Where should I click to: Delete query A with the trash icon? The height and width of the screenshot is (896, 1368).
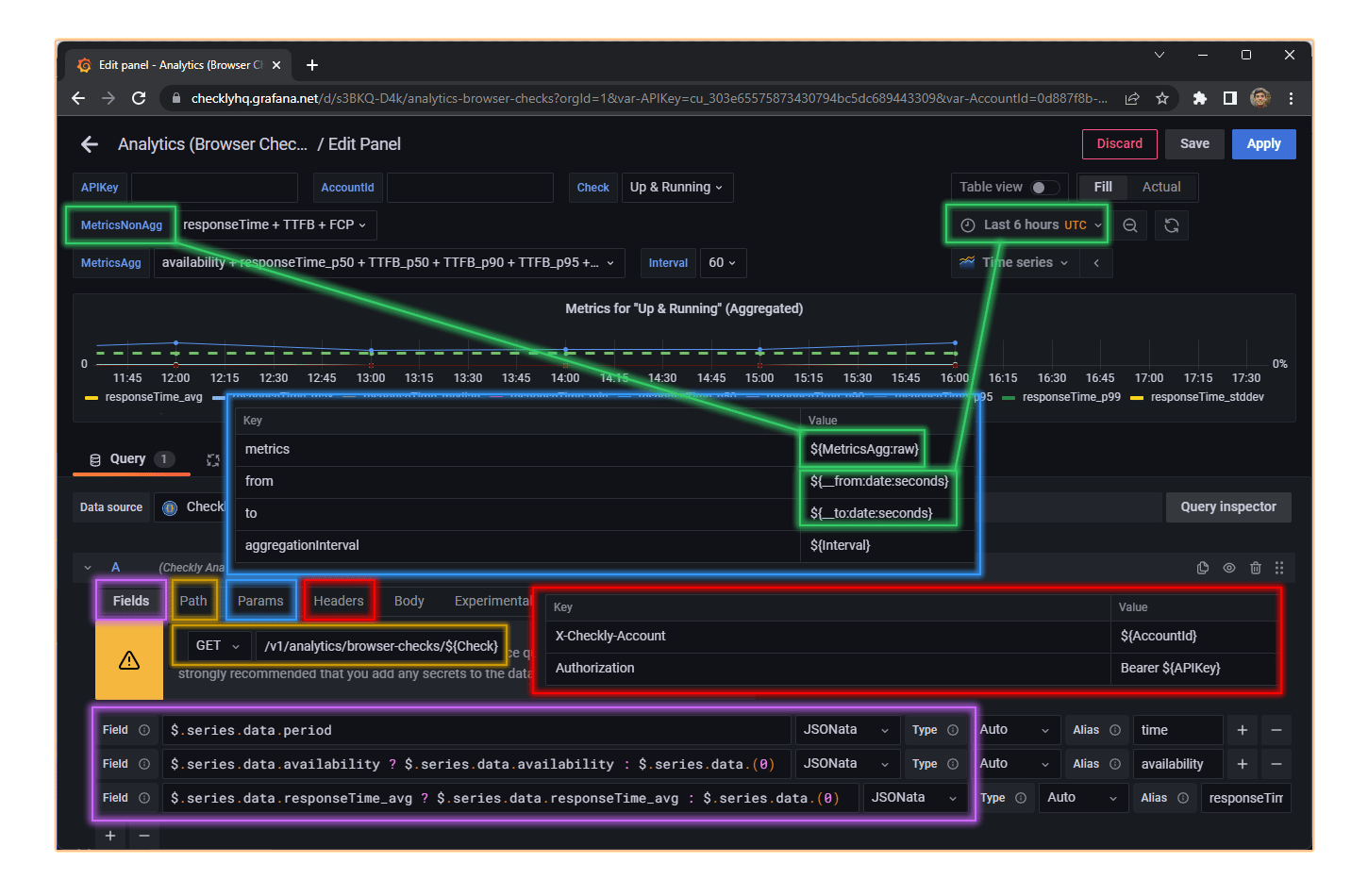[1256, 568]
